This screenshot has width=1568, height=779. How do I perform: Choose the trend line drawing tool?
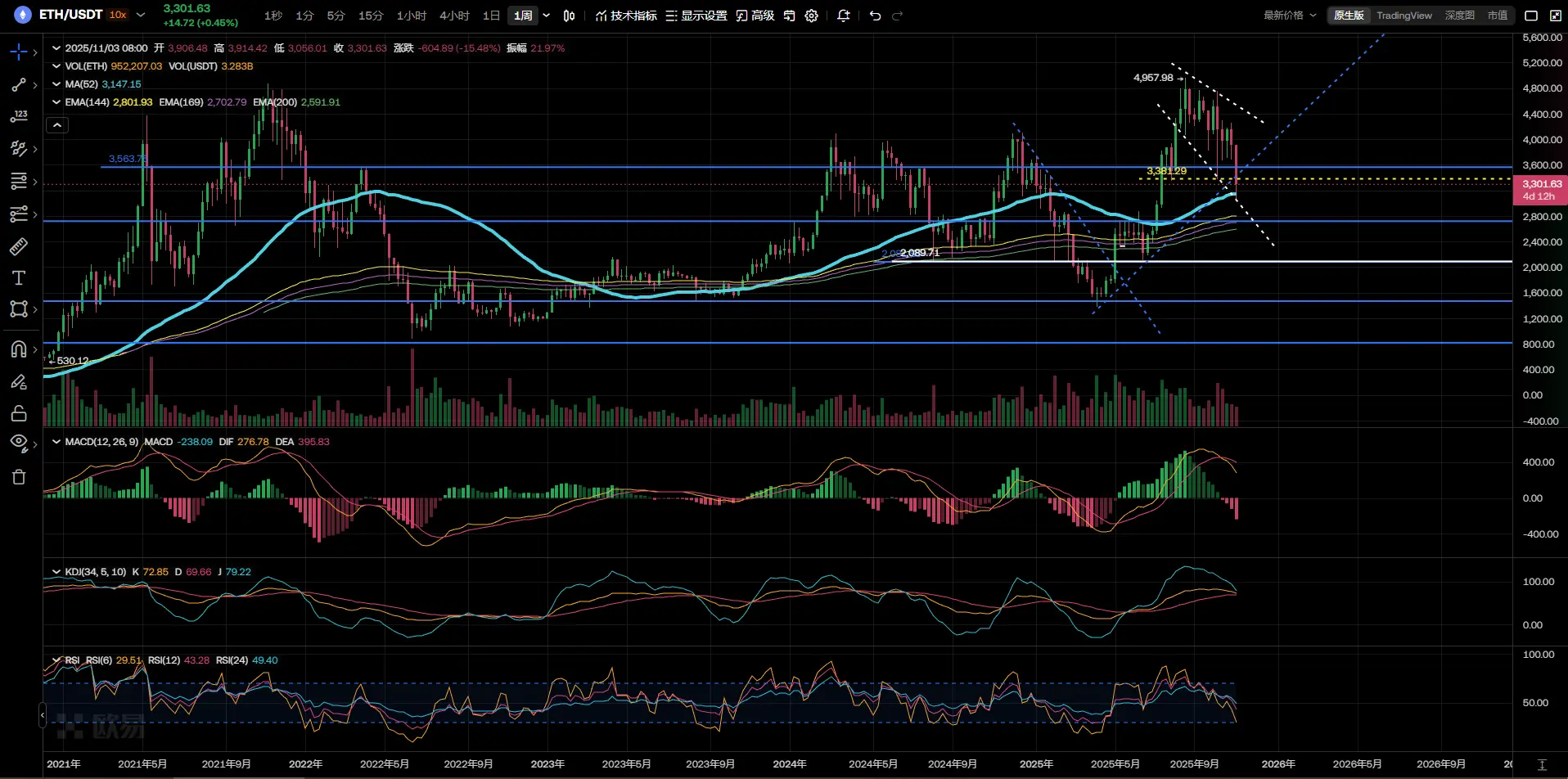point(18,85)
